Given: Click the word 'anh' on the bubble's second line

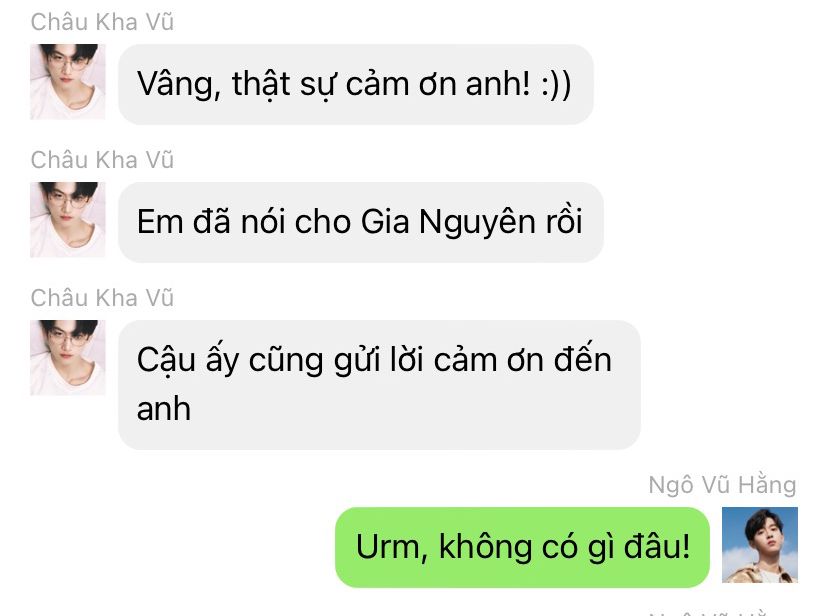Looking at the screenshot, I should 164,409.
